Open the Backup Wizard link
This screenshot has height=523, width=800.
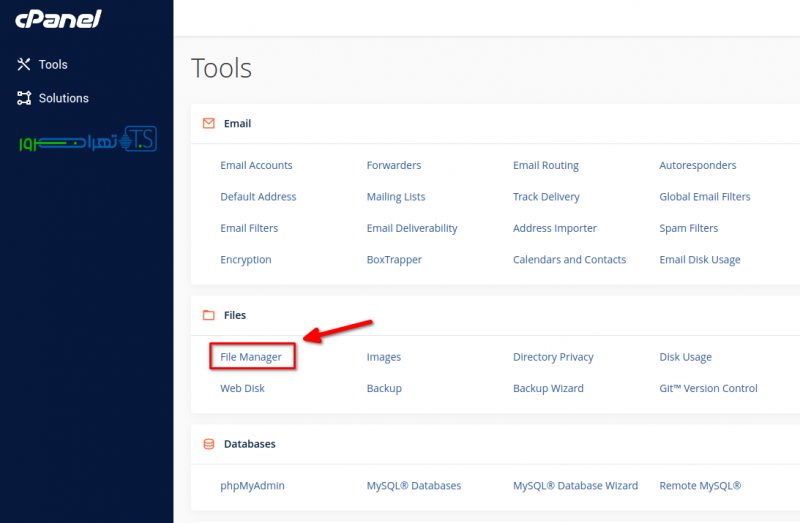[548, 388]
